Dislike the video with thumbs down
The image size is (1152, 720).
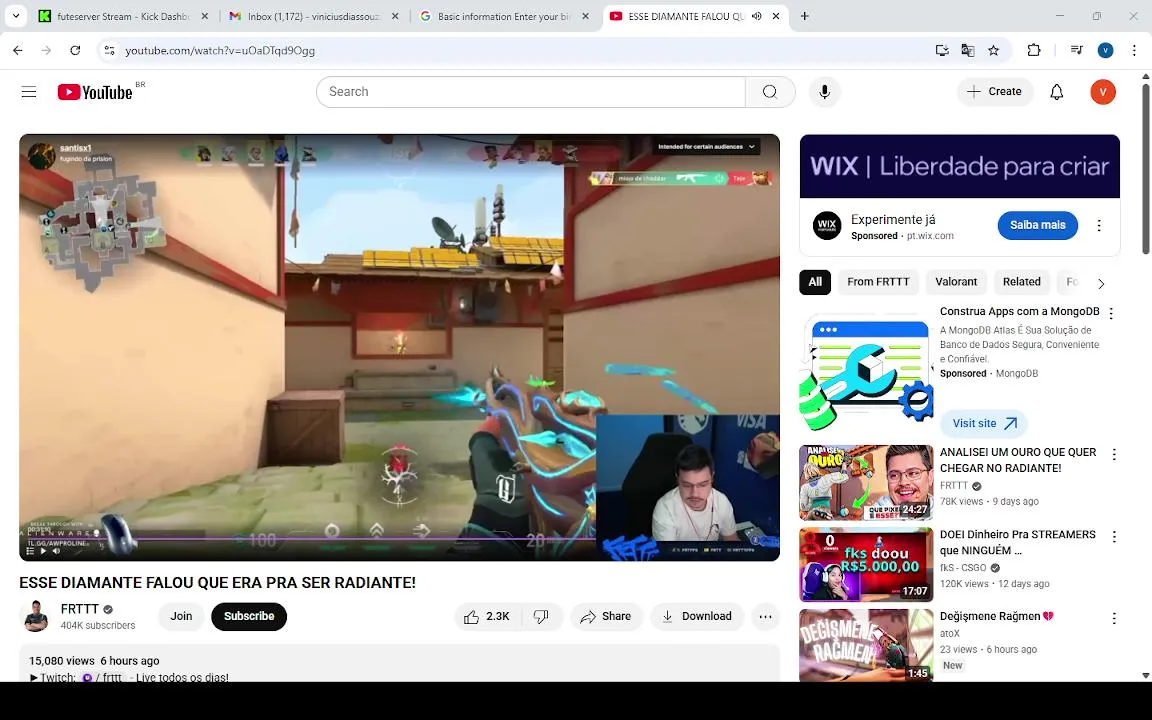pyautogui.click(x=541, y=616)
